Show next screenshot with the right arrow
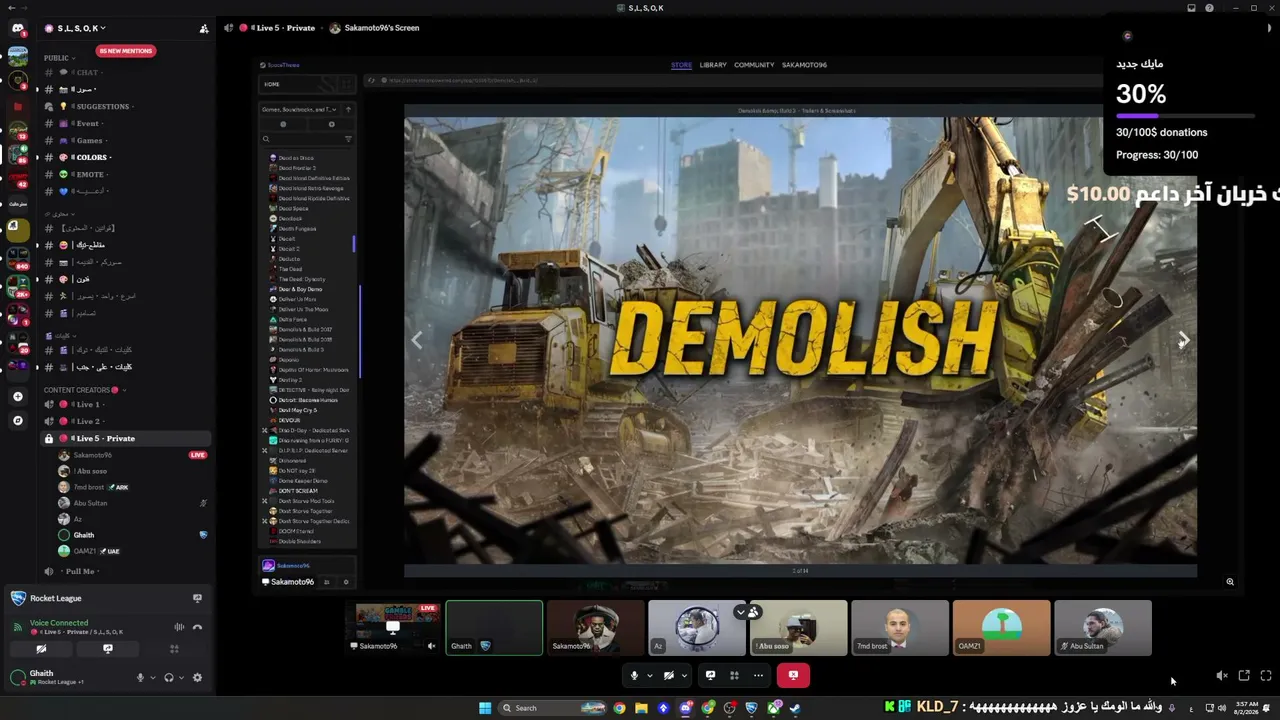Viewport: 1280px width, 720px height. pyautogui.click(x=1183, y=341)
